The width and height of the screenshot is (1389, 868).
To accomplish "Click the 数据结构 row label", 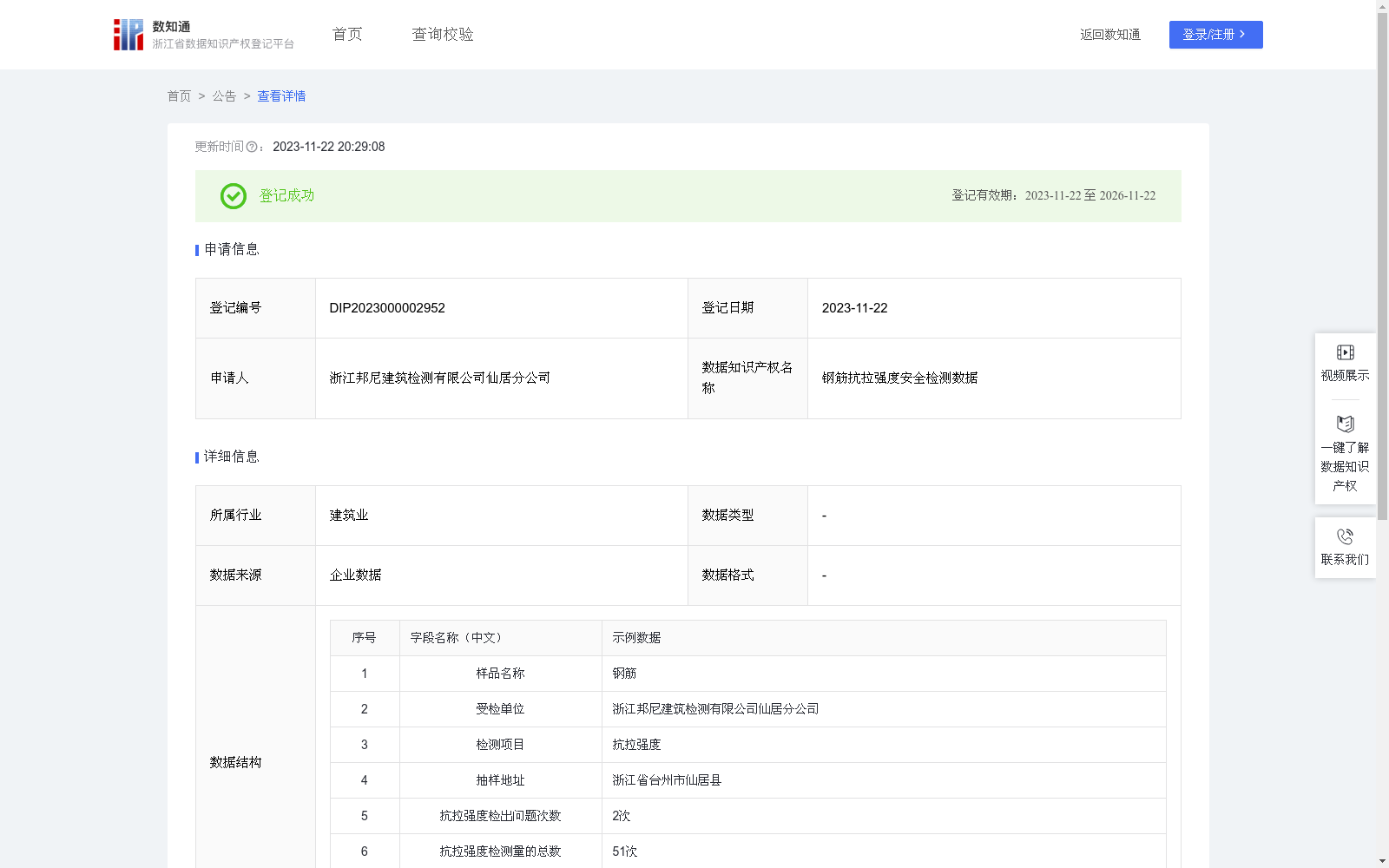I will coord(235,763).
